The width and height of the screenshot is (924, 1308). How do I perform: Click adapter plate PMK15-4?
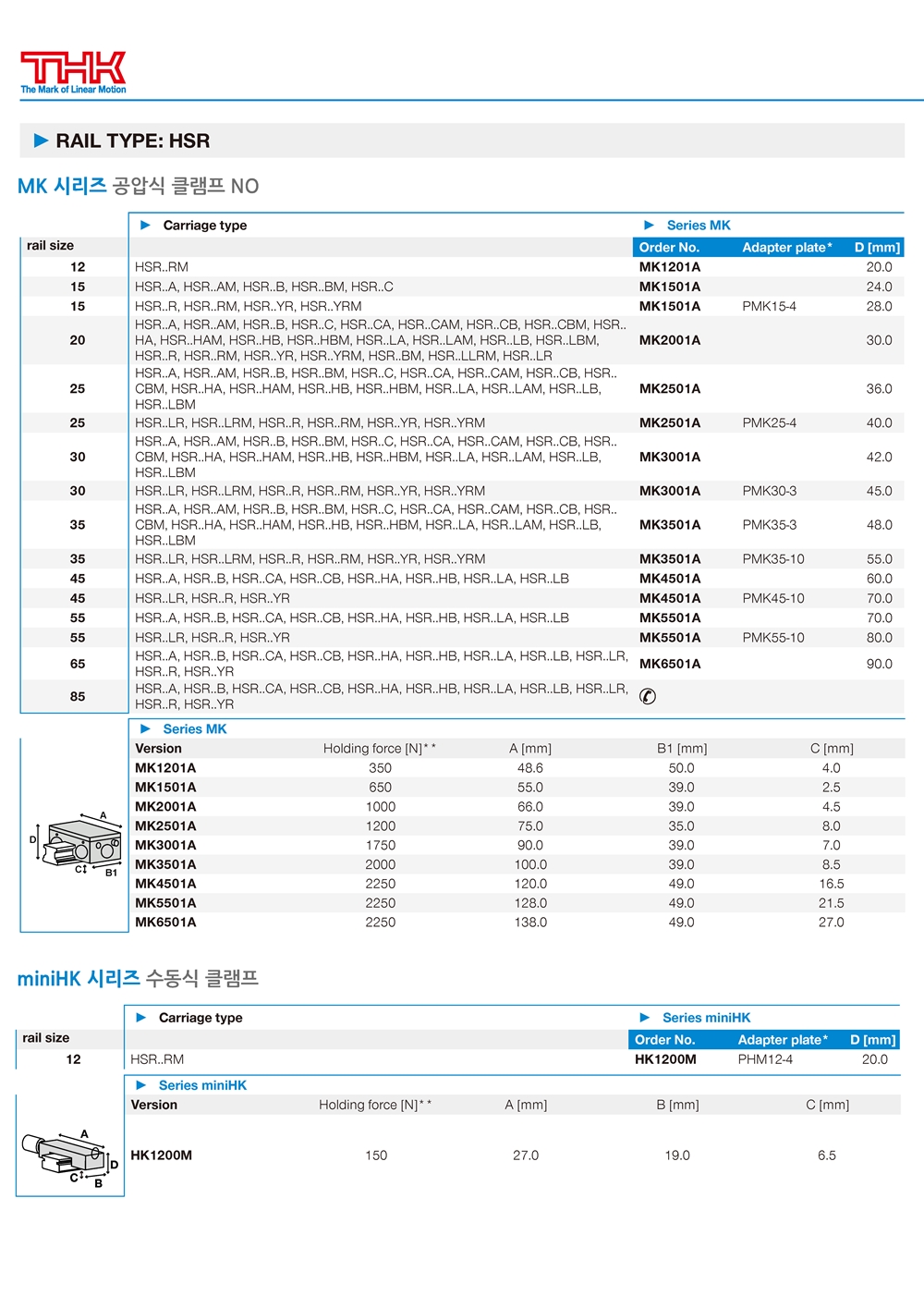tap(769, 306)
